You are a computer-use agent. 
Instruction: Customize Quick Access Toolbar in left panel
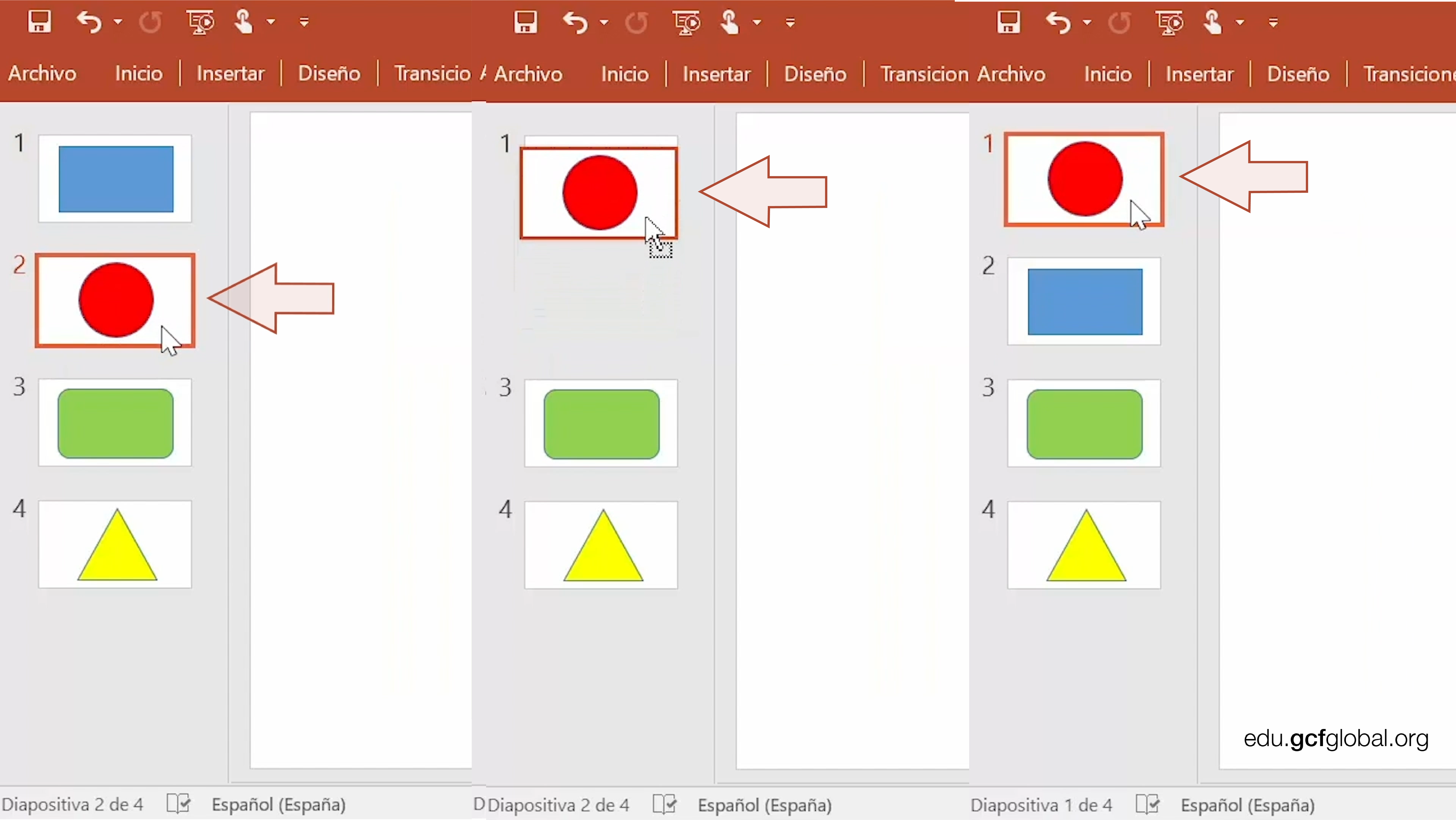click(304, 22)
